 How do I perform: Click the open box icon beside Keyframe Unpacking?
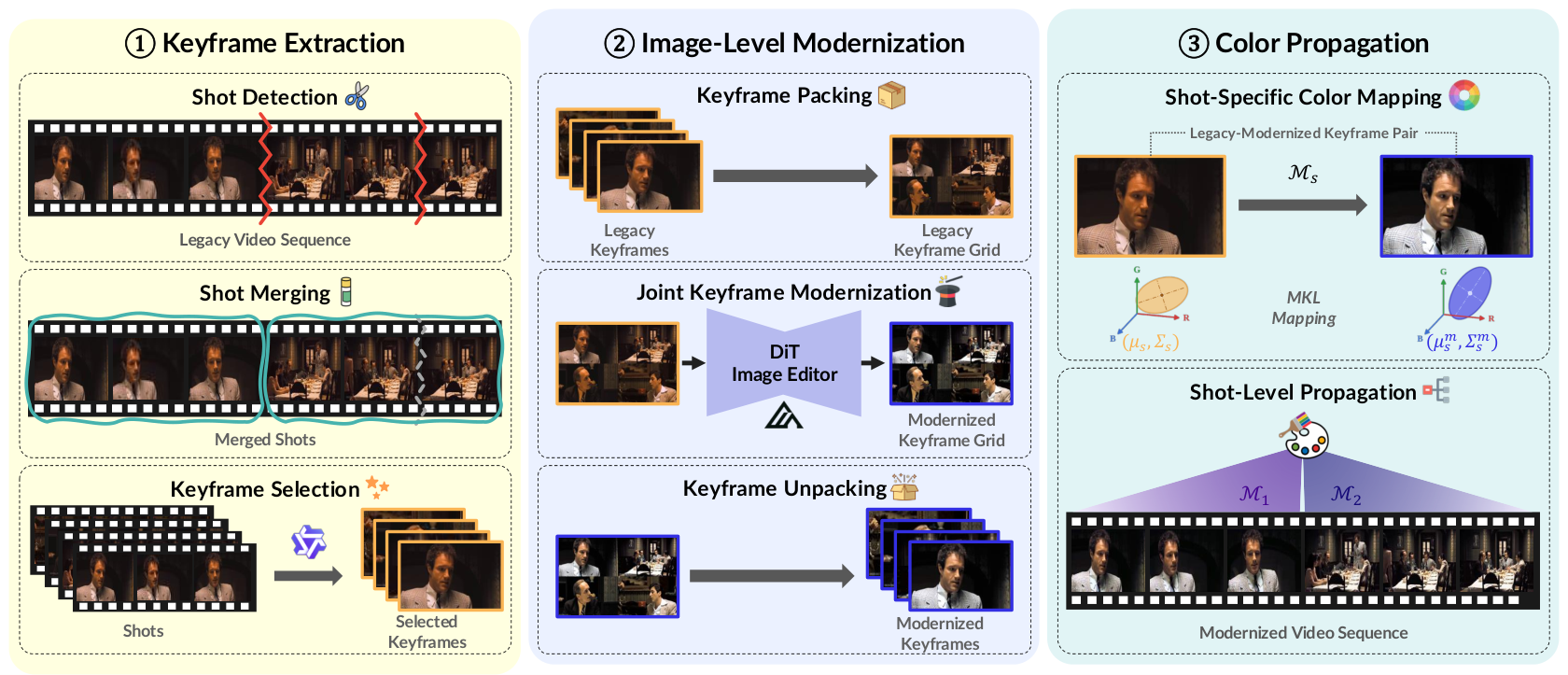click(904, 486)
